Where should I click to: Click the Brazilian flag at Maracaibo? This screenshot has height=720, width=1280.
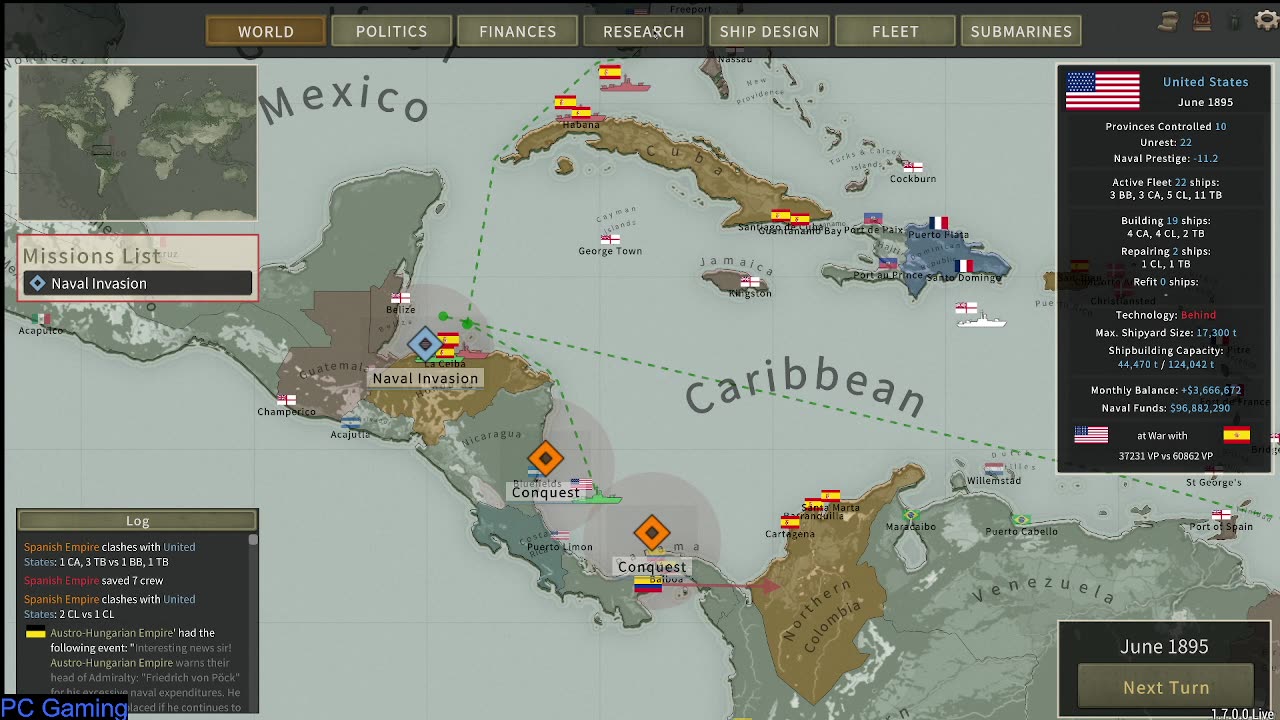tap(910, 515)
